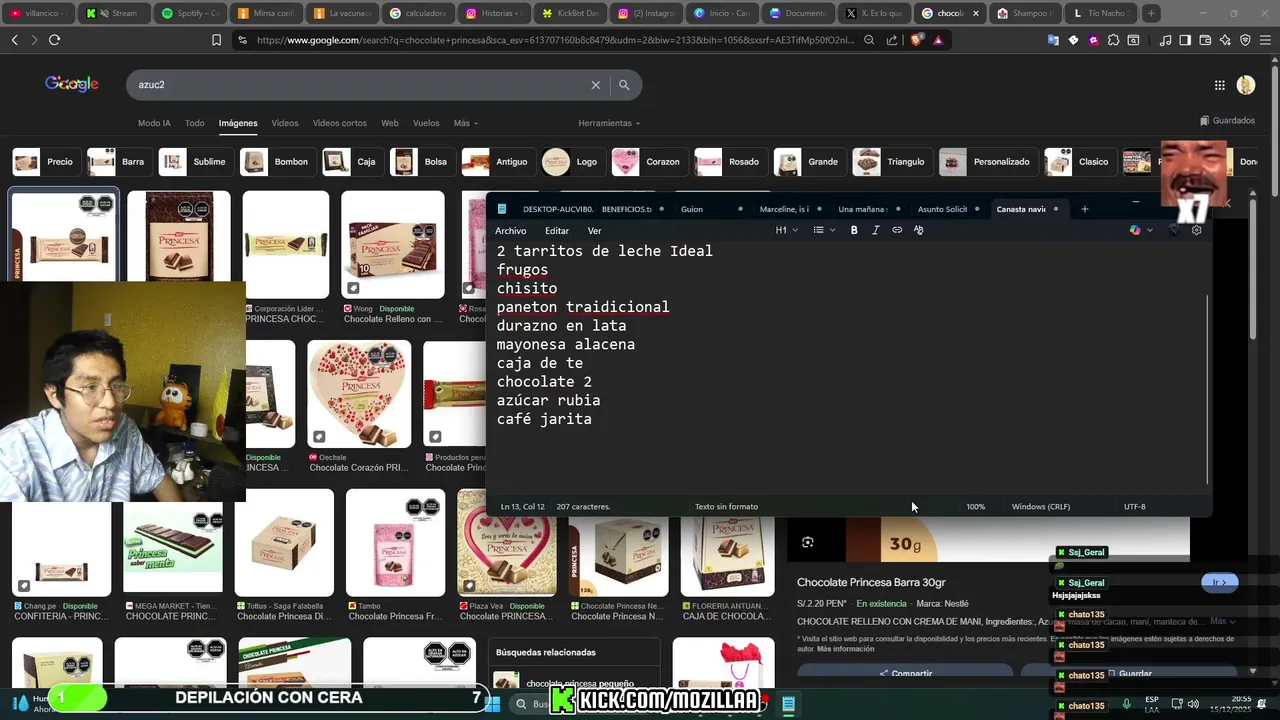Click the Windows Start button
The width and height of the screenshot is (1280, 720).
tap(492, 704)
